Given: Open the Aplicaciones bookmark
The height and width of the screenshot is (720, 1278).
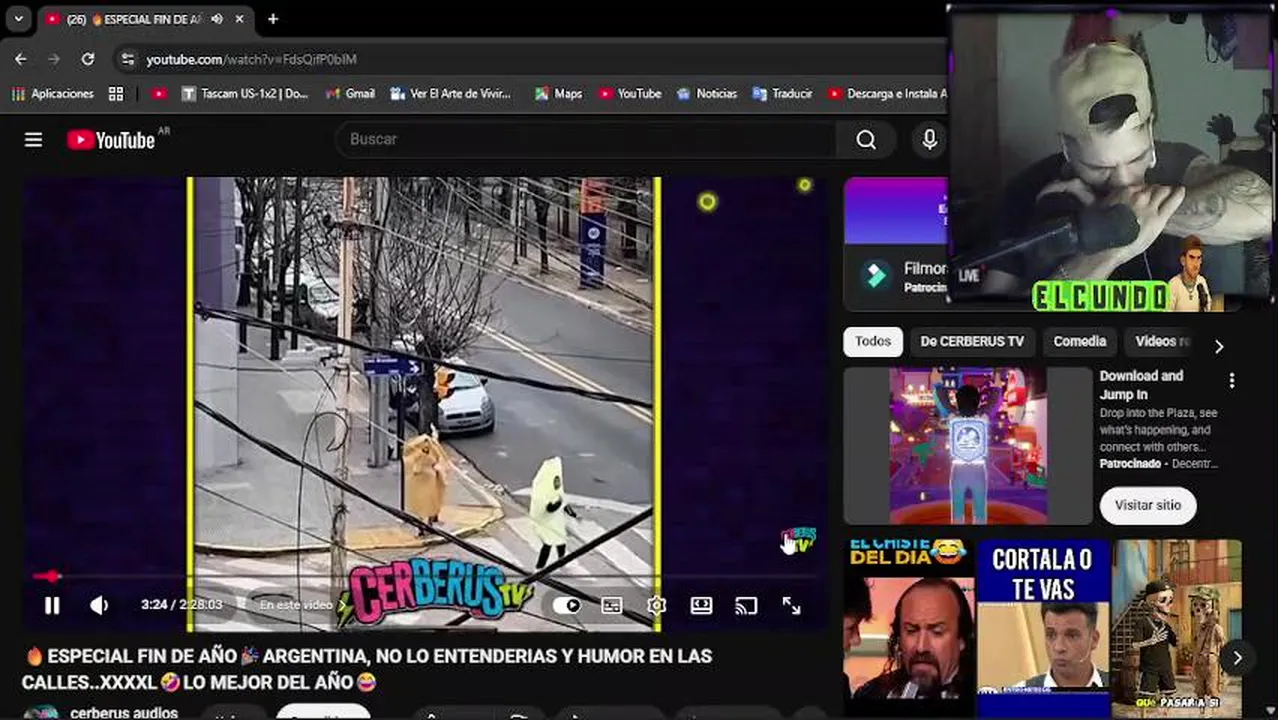Looking at the screenshot, I should (54, 94).
